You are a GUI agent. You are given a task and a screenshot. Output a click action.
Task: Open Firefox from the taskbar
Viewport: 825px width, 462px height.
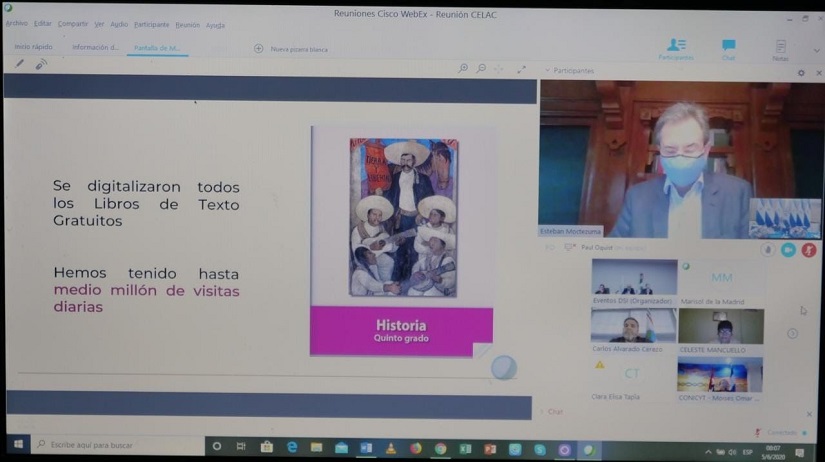(416, 449)
